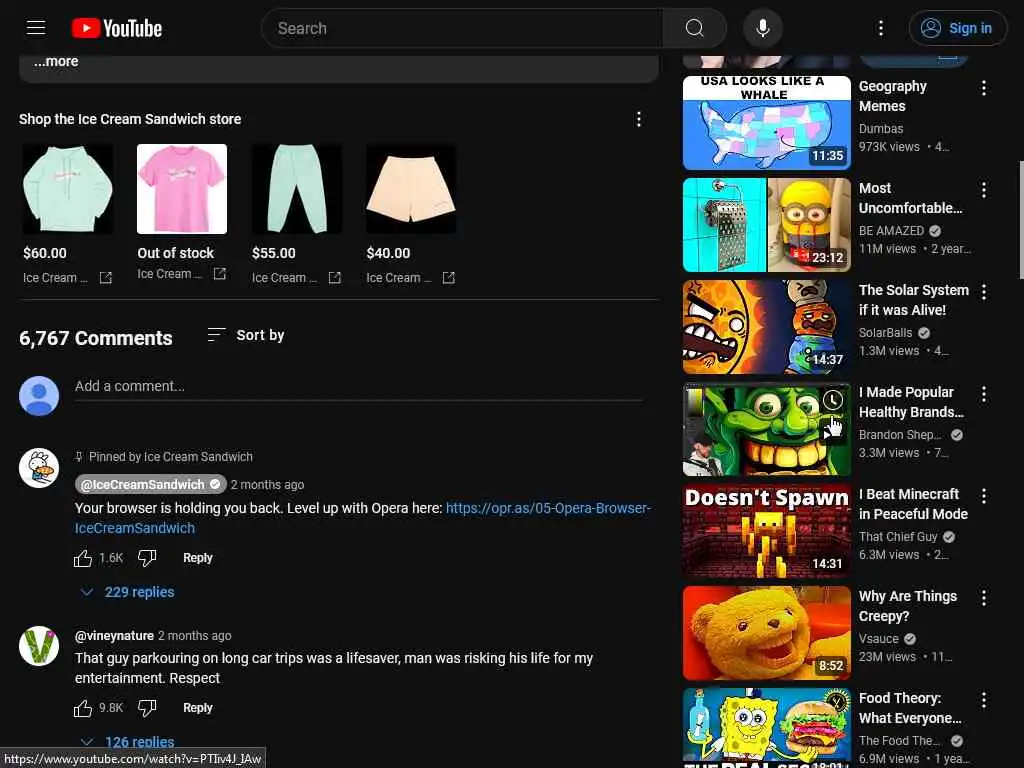Screen dimensions: 1024x768
Task: Expand description with ...more
Action: pyautogui.click(x=56, y=61)
